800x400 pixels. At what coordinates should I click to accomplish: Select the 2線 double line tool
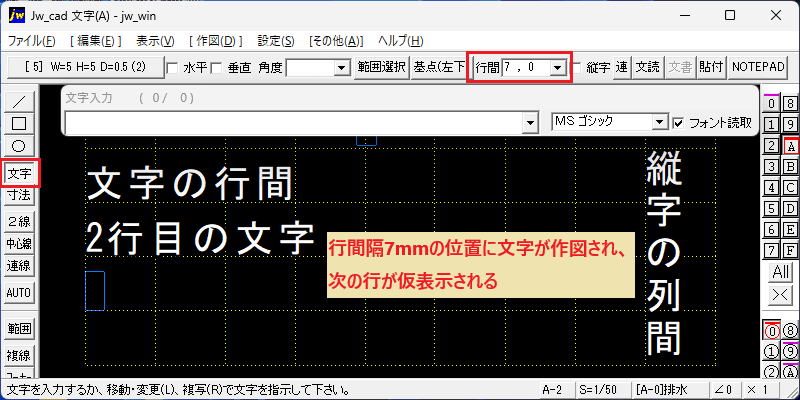[19, 221]
